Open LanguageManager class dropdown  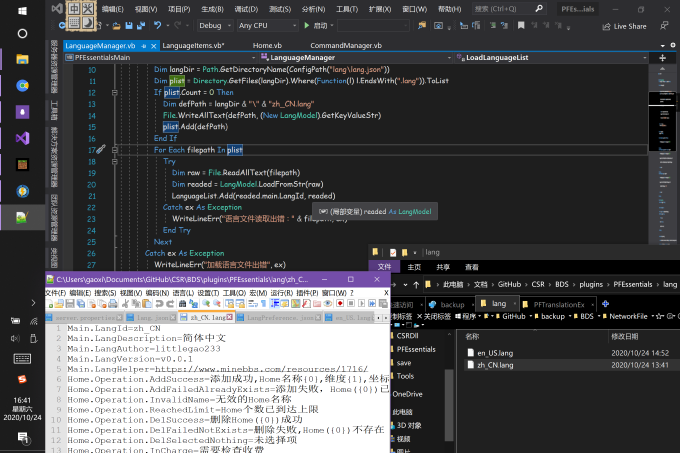(x=356, y=58)
